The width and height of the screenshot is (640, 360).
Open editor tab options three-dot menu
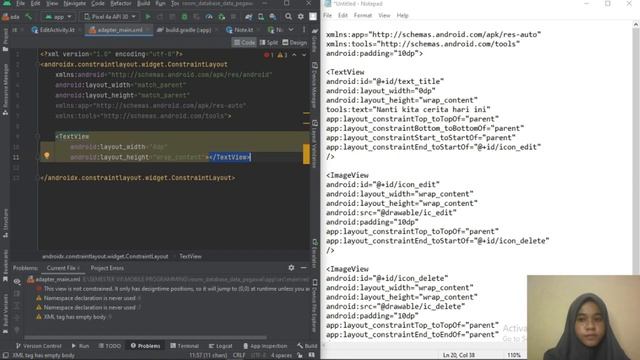pyautogui.click(x=304, y=29)
